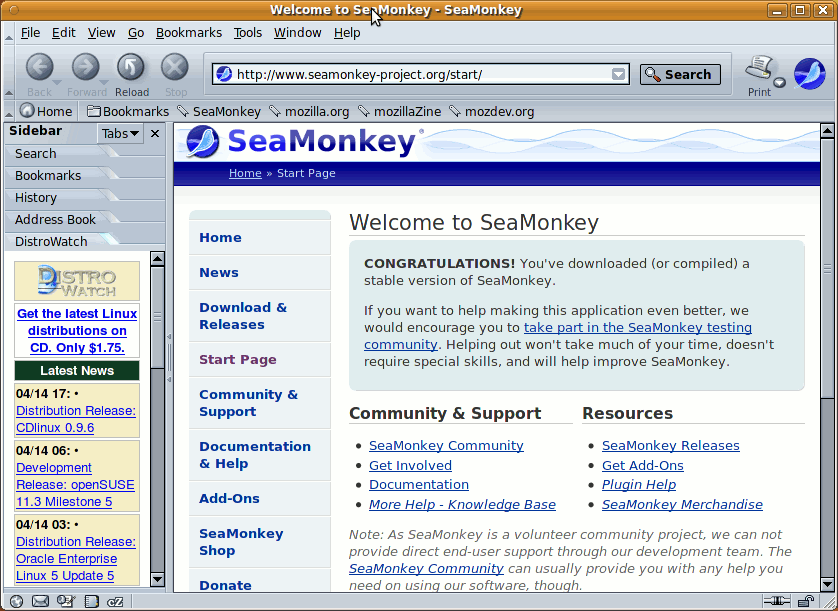Toggle the online/offline plug icon in status bar
Viewport: 838px width, 611px height.
pyautogui.click(x=775, y=601)
